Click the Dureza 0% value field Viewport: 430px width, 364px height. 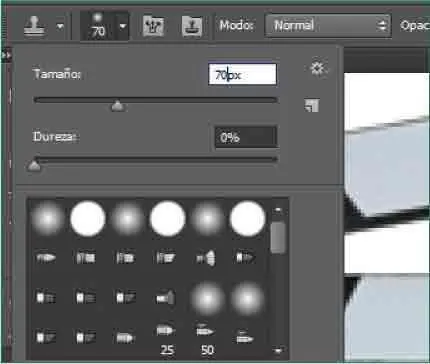point(246,137)
